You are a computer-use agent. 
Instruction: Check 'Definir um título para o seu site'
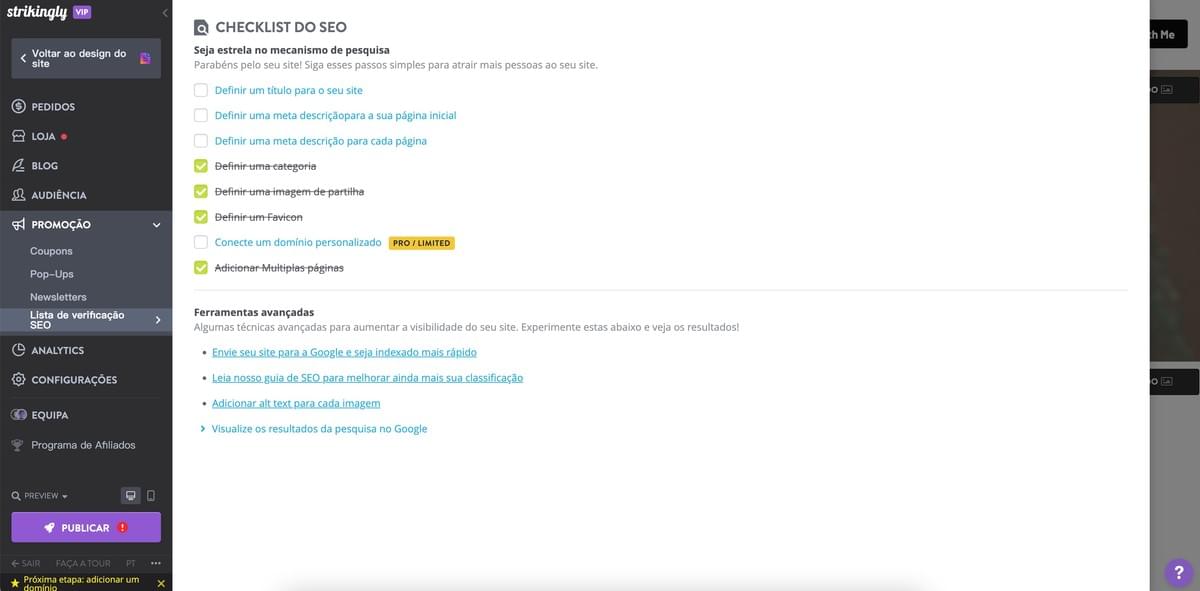click(200, 90)
